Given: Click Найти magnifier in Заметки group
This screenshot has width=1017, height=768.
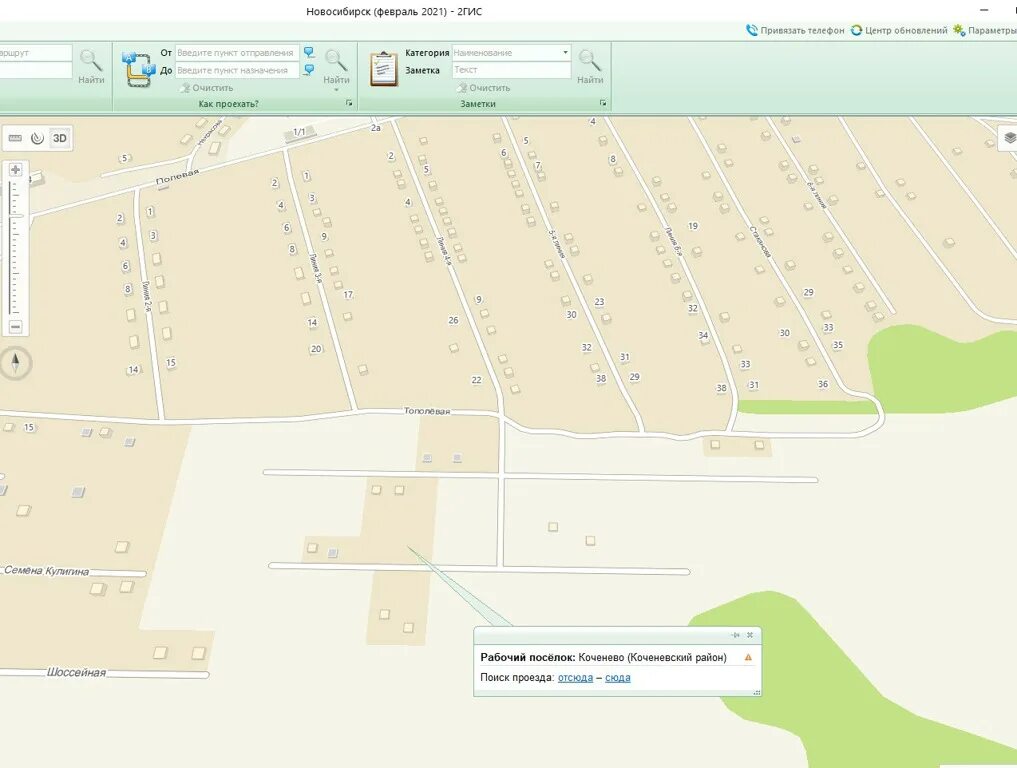Looking at the screenshot, I should coord(590,67).
